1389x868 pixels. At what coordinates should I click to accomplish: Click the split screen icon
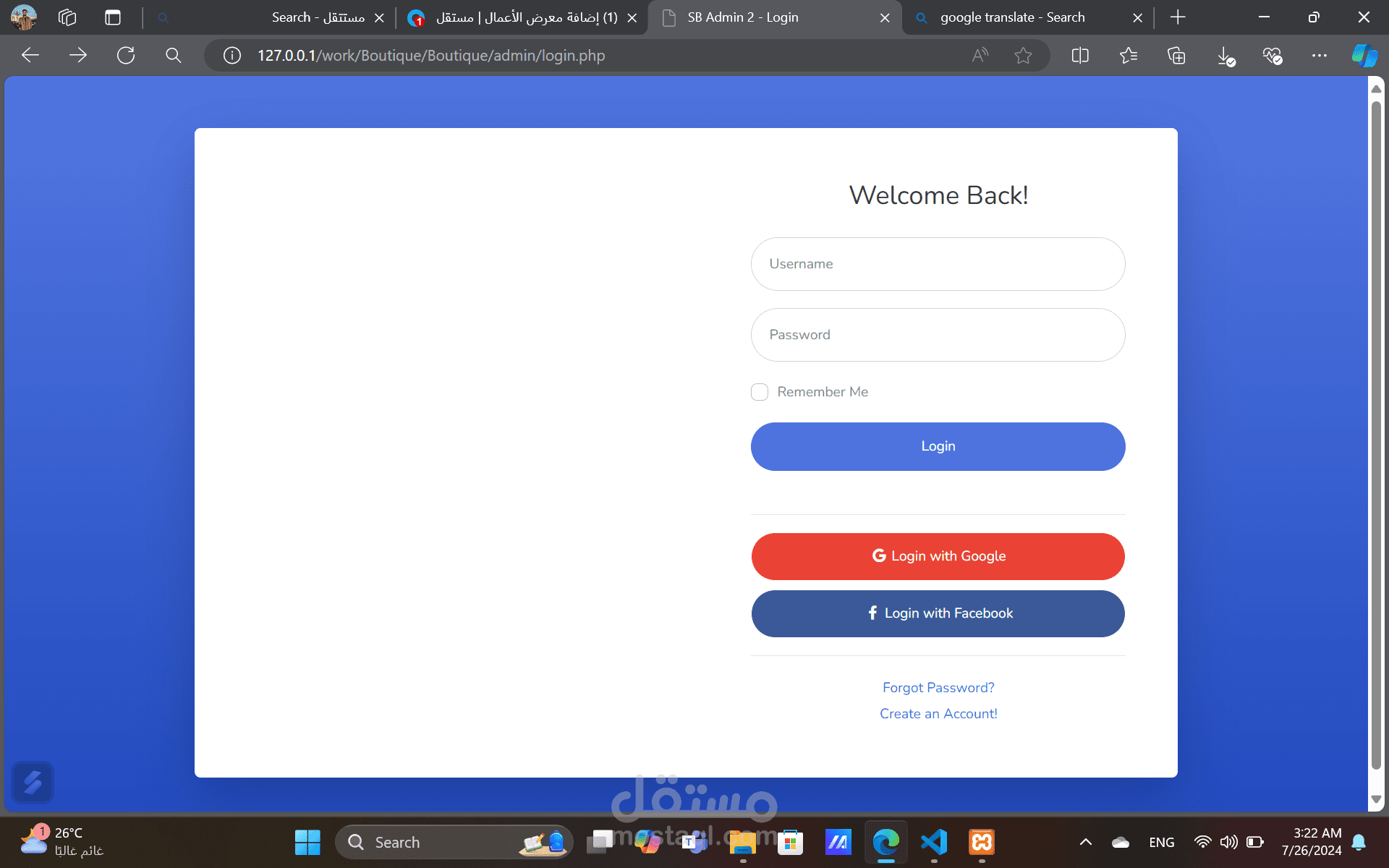point(1080,56)
